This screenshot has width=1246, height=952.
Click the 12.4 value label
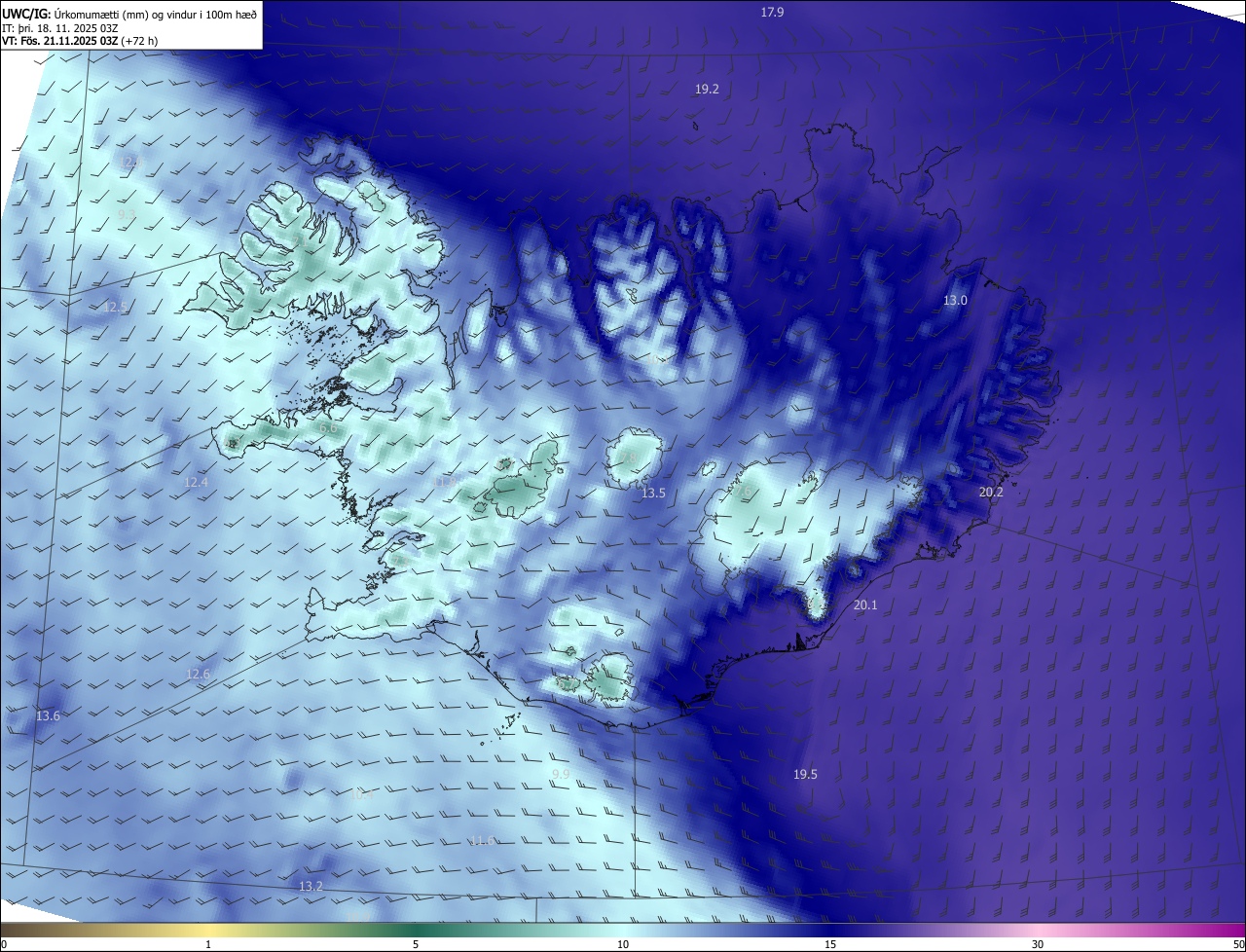click(x=197, y=483)
